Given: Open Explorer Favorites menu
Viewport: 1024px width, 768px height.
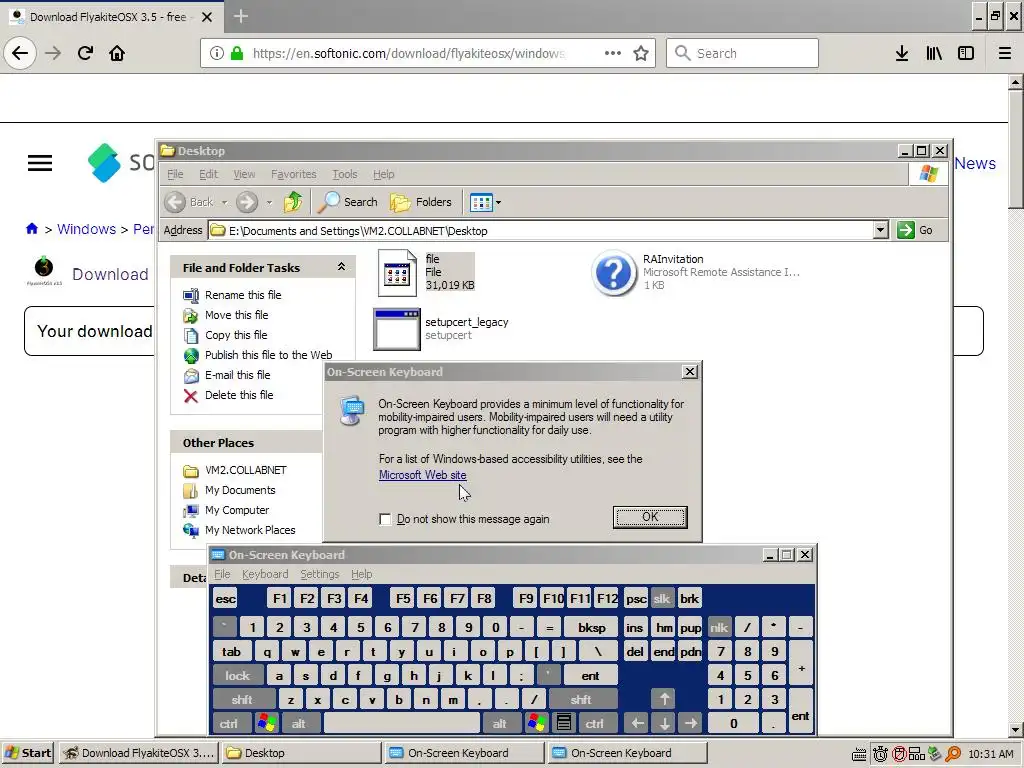Looking at the screenshot, I should [294, 174].
